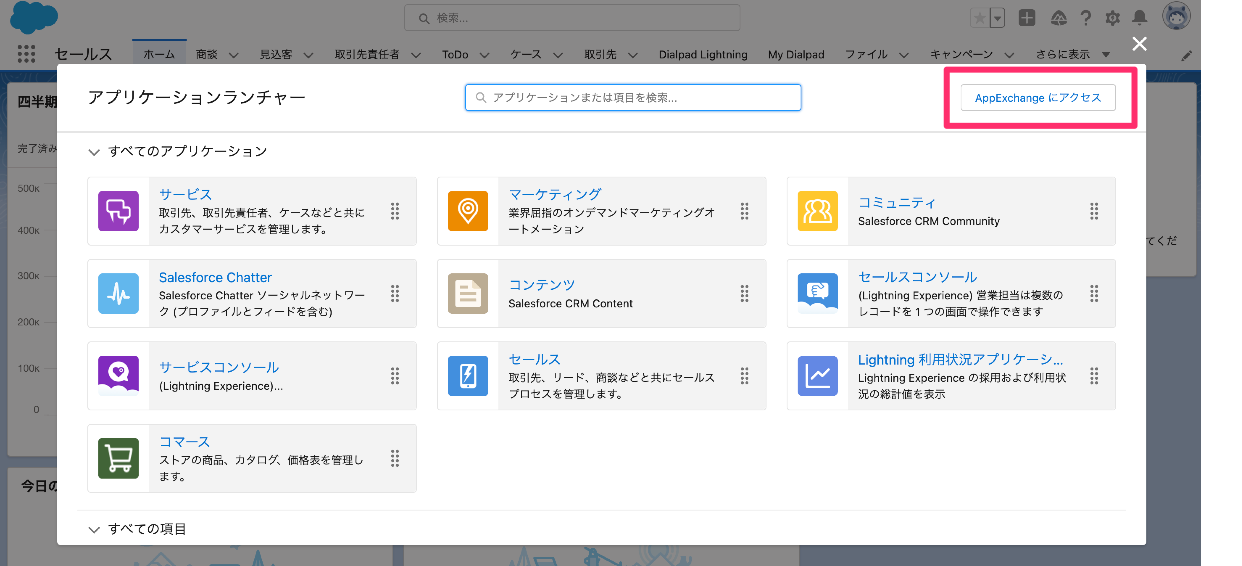This screenshot has height=566, width=1242.
Task: Open the コンテンツ beige document icon
Action: [468, 293]
